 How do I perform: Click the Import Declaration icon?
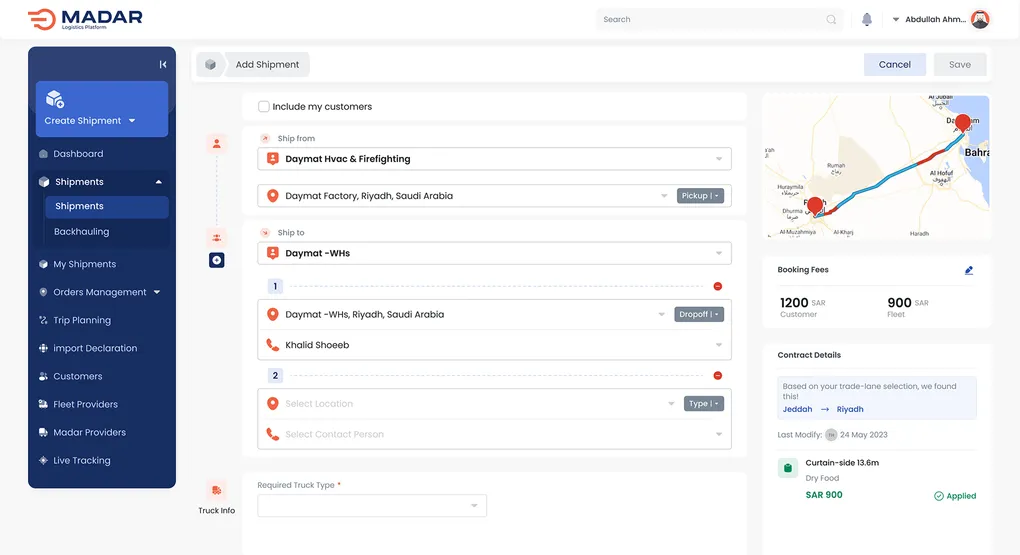click(x=44, y=348)
